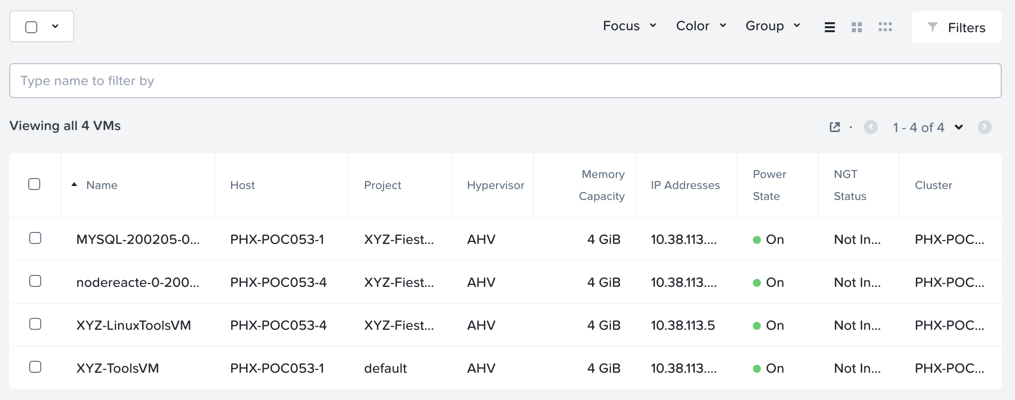The width and height of the screenshot is (1015, 400).
Task: Click the Name column sort arrow
Action: click(x=74, y=184)
